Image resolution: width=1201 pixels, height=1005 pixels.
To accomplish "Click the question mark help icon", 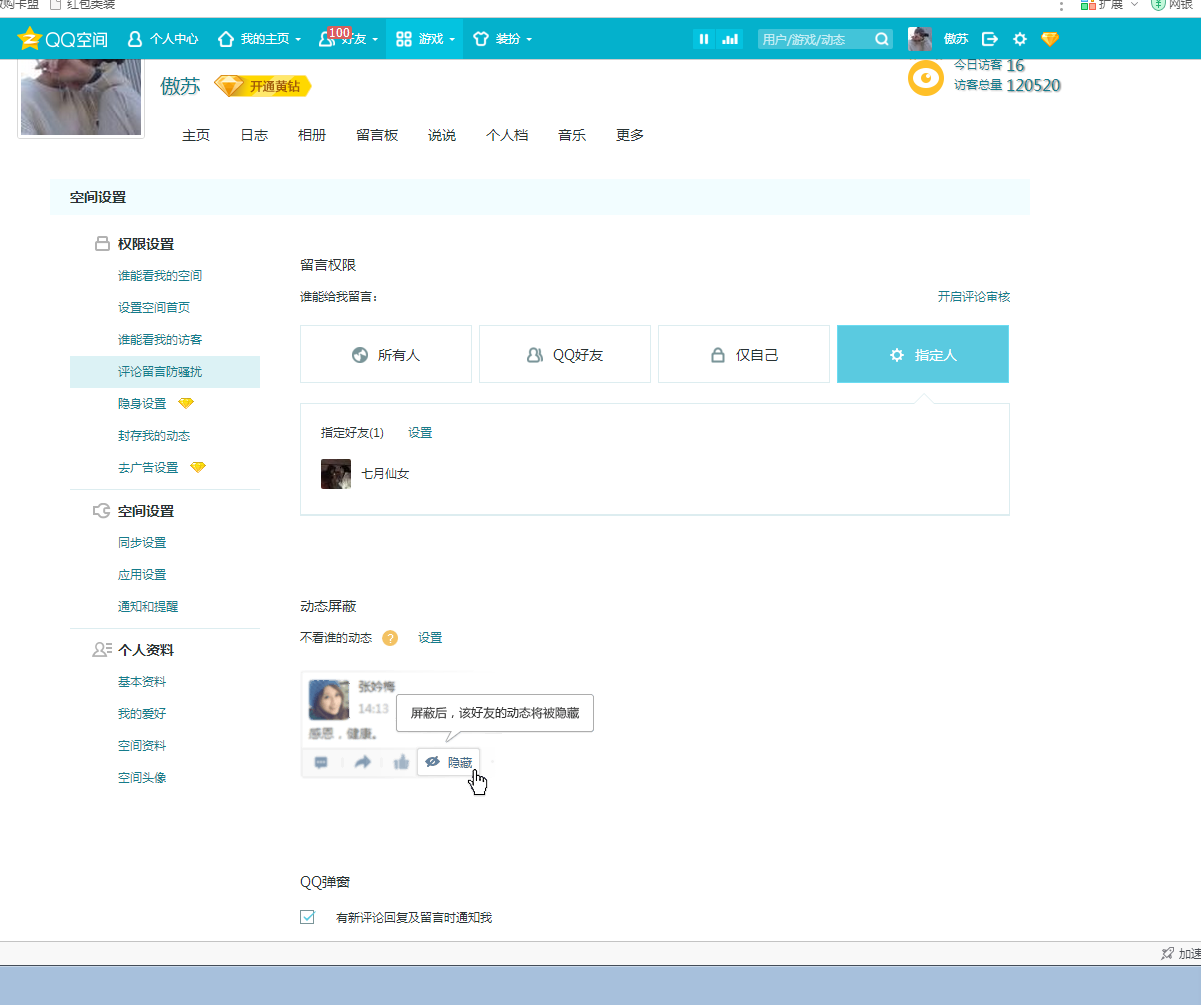I will [390, 638].
